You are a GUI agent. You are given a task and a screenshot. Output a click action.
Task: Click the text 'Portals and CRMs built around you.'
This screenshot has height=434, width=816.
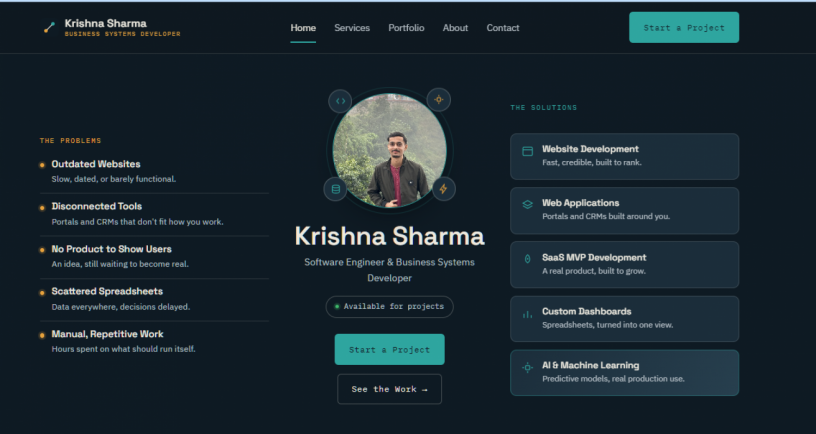(x=606, y=216)
